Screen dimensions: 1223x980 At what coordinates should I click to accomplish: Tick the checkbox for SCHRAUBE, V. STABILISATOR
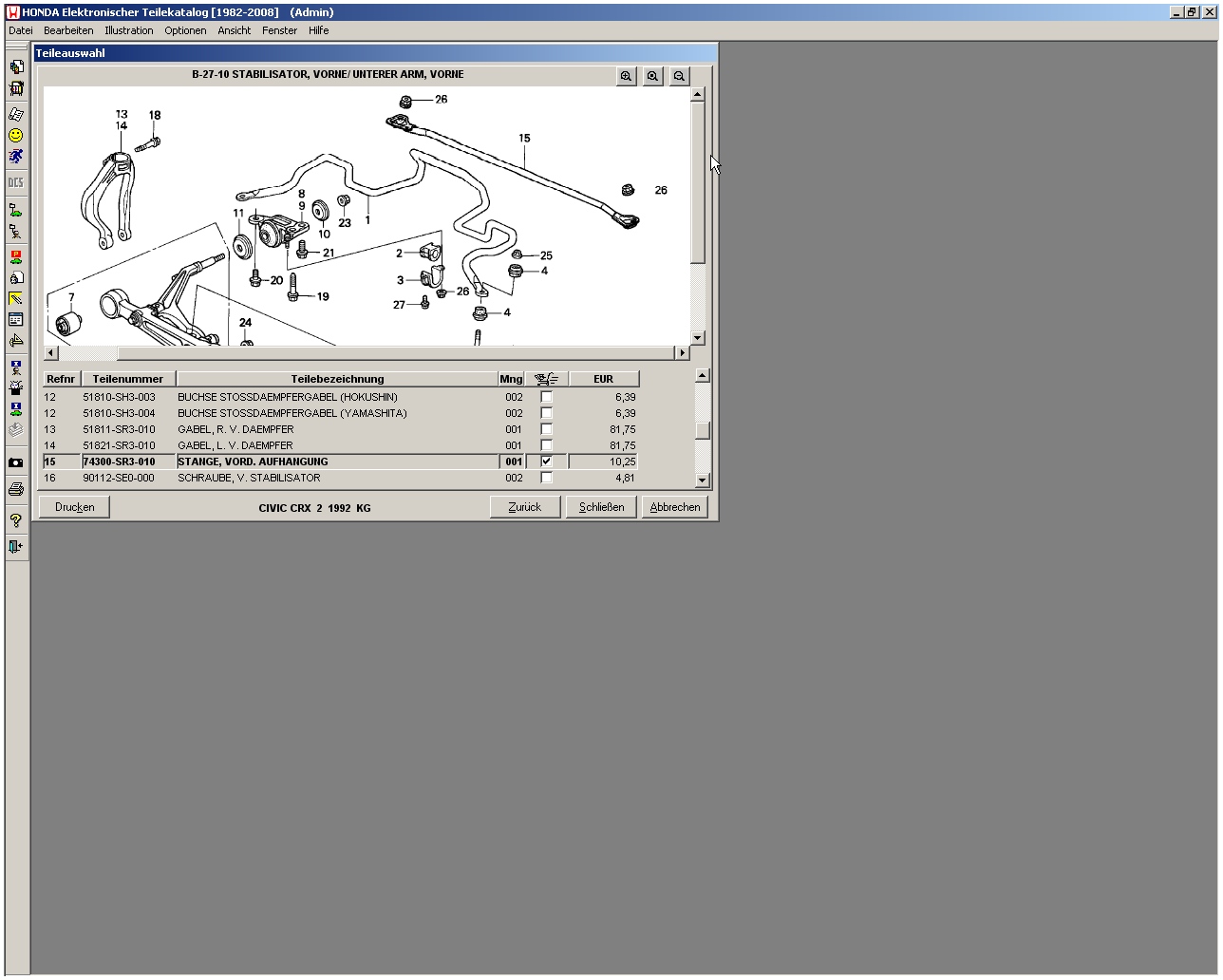point(546,478)
